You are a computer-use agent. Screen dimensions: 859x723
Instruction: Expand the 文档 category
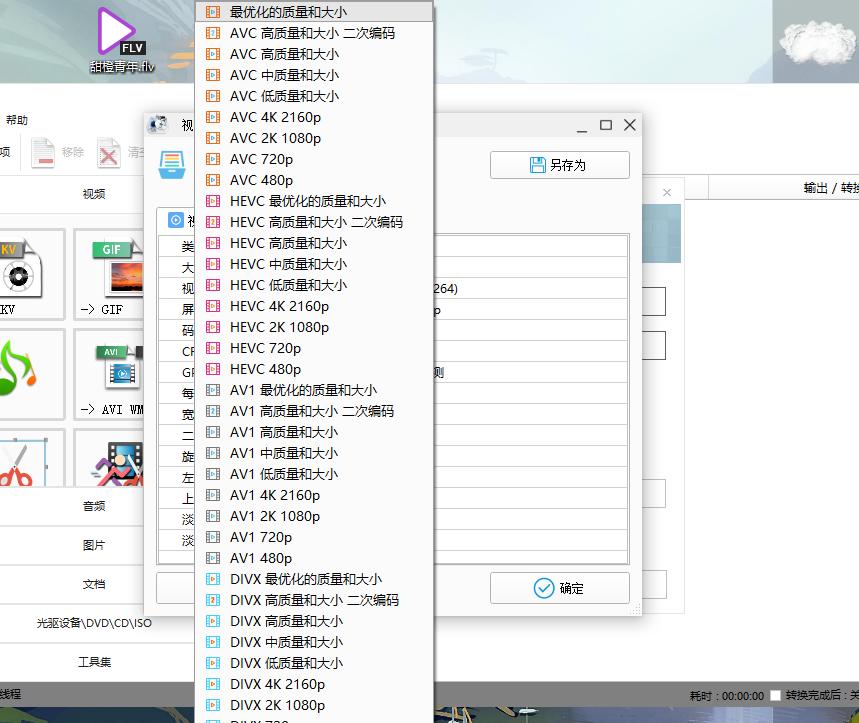[94, 584]
